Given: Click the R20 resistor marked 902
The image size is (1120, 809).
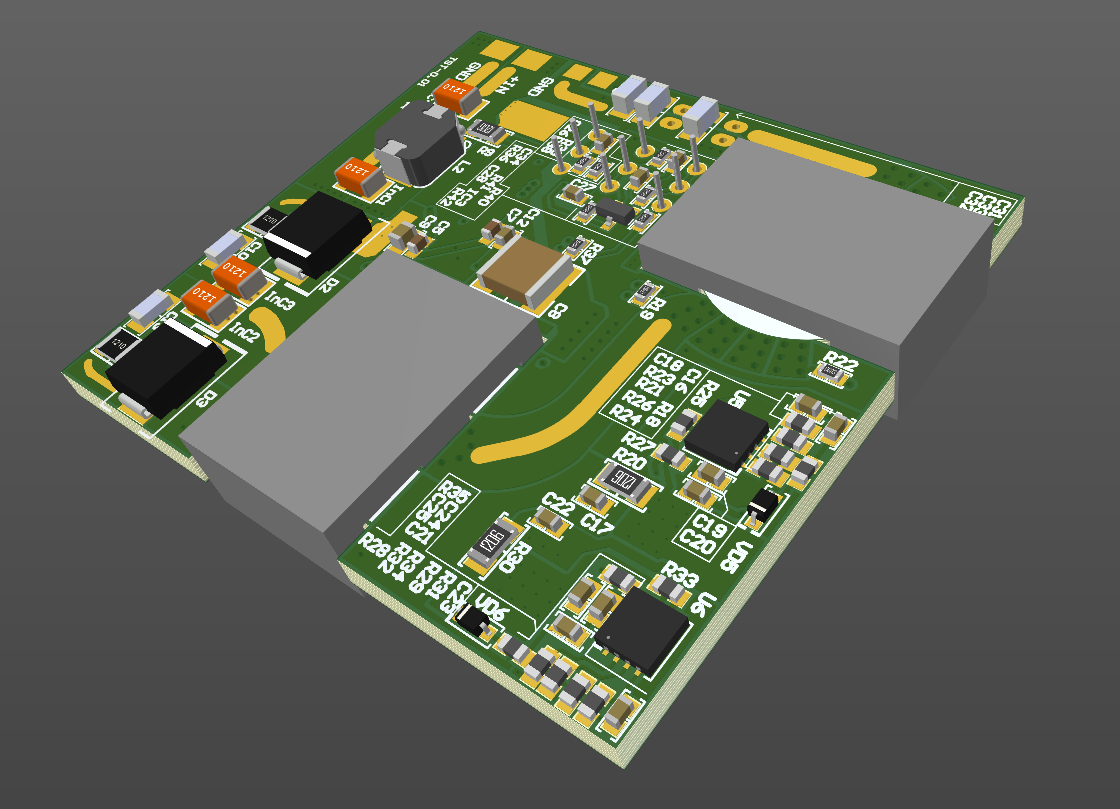Looking at the screenshot, I should point(626,482).
